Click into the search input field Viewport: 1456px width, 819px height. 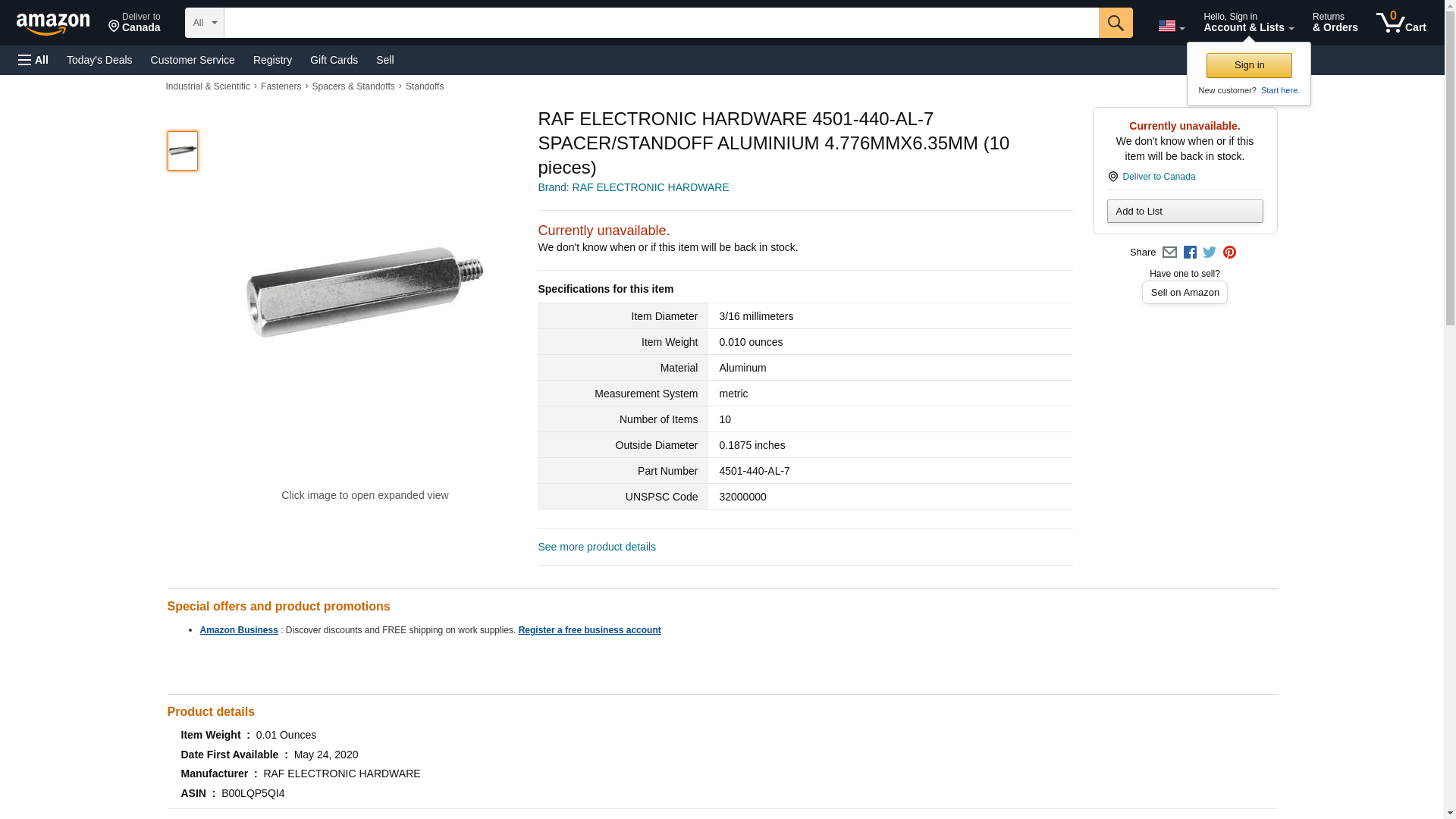pyautogui.click(x=661, y=23)
